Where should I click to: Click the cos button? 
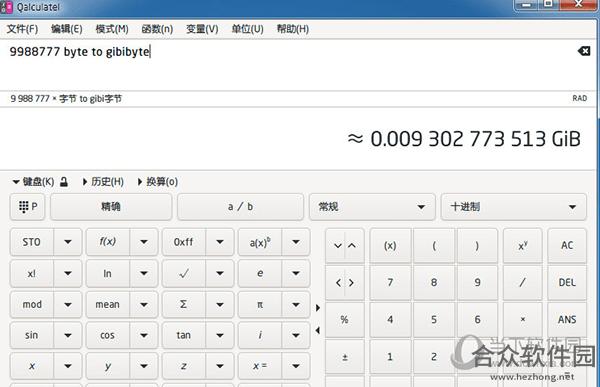[x=108, y=335]
